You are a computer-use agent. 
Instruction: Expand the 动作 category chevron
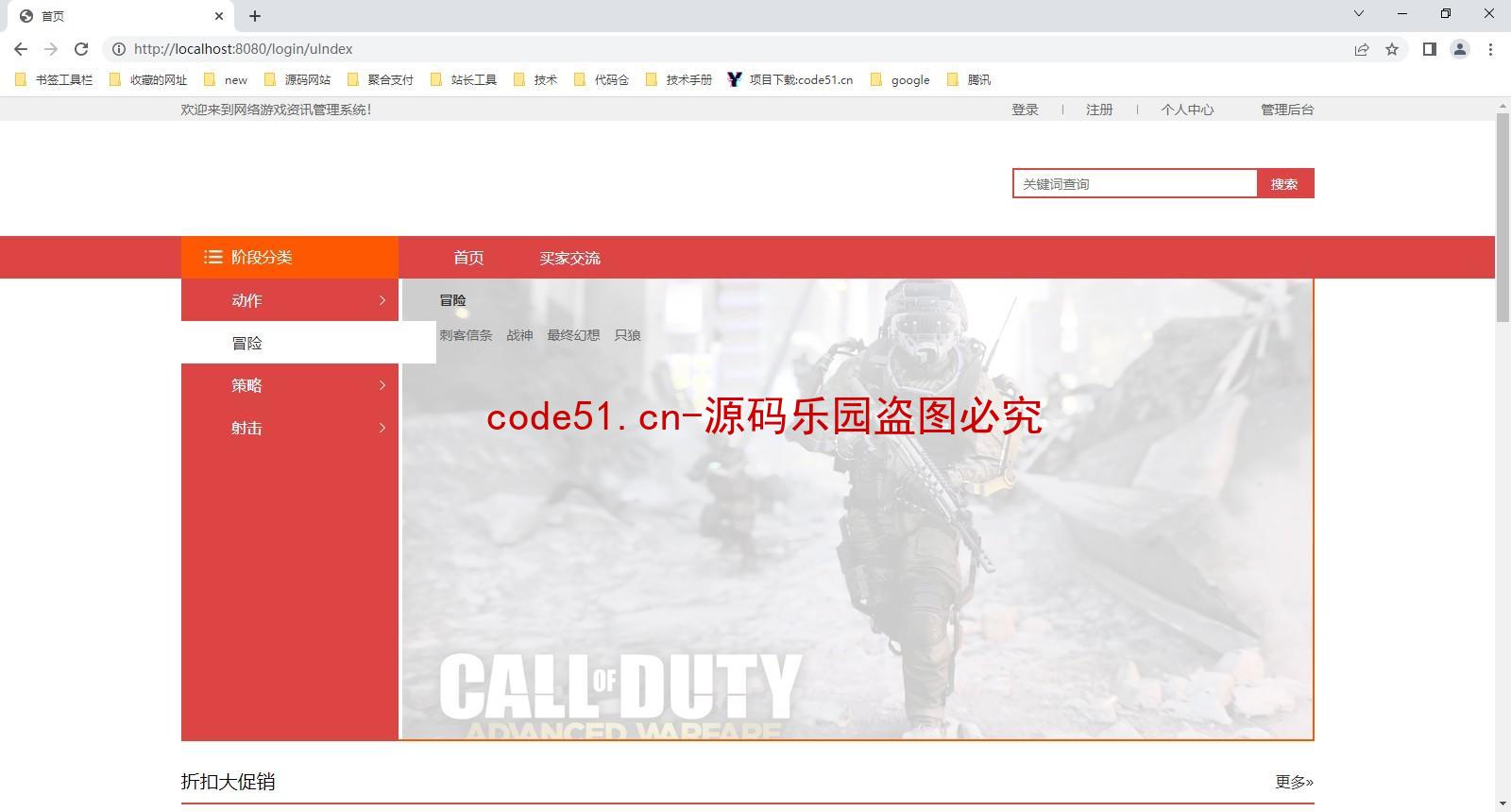[382, 300]
